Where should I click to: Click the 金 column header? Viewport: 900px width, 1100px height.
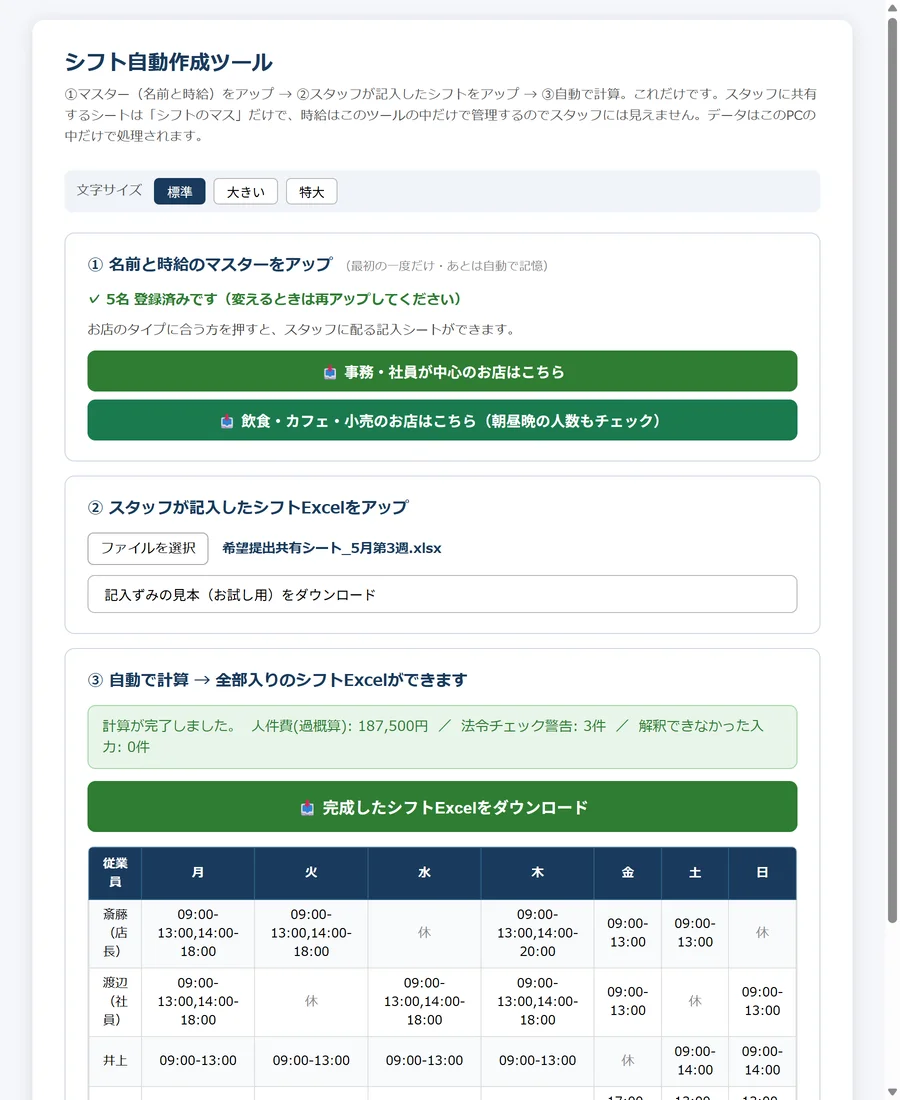(x=628, y=873)
